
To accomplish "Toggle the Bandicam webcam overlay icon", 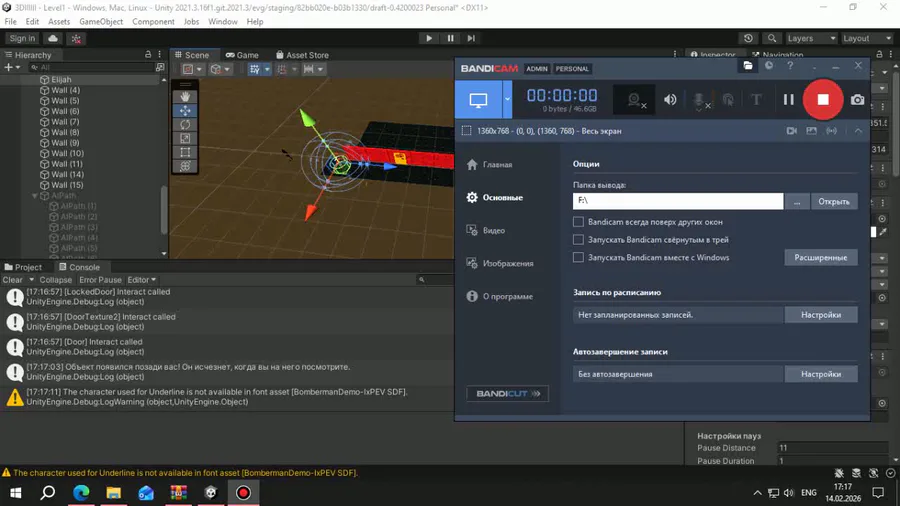I will (634, 100).
